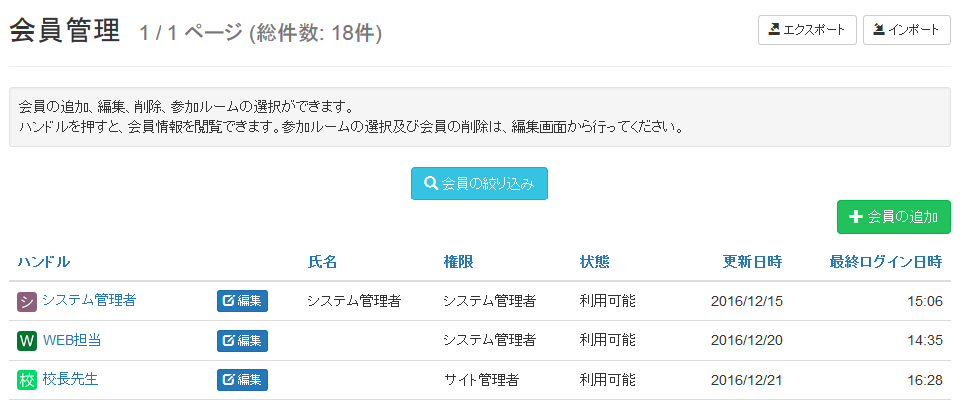The height and width of the screenshot is (404, 964).
Task: Open 会員の絞り込み member filter
Action: (x=479, y=183)
